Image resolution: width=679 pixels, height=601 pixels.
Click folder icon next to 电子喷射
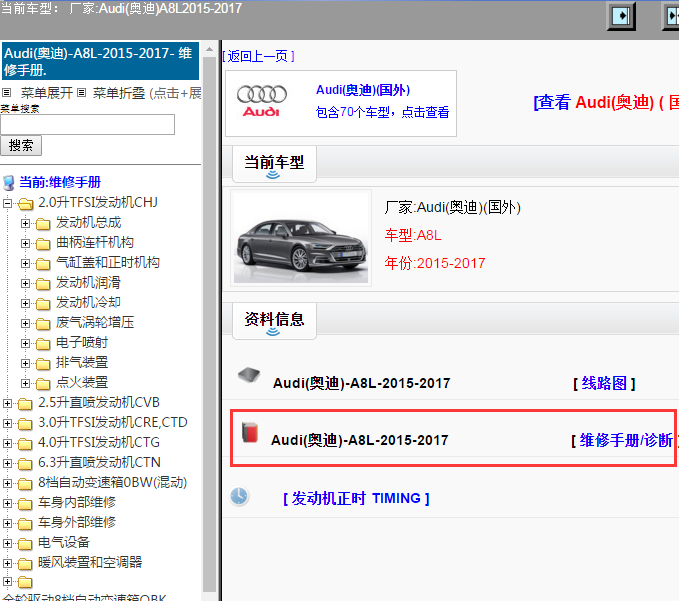coord(43,343)
